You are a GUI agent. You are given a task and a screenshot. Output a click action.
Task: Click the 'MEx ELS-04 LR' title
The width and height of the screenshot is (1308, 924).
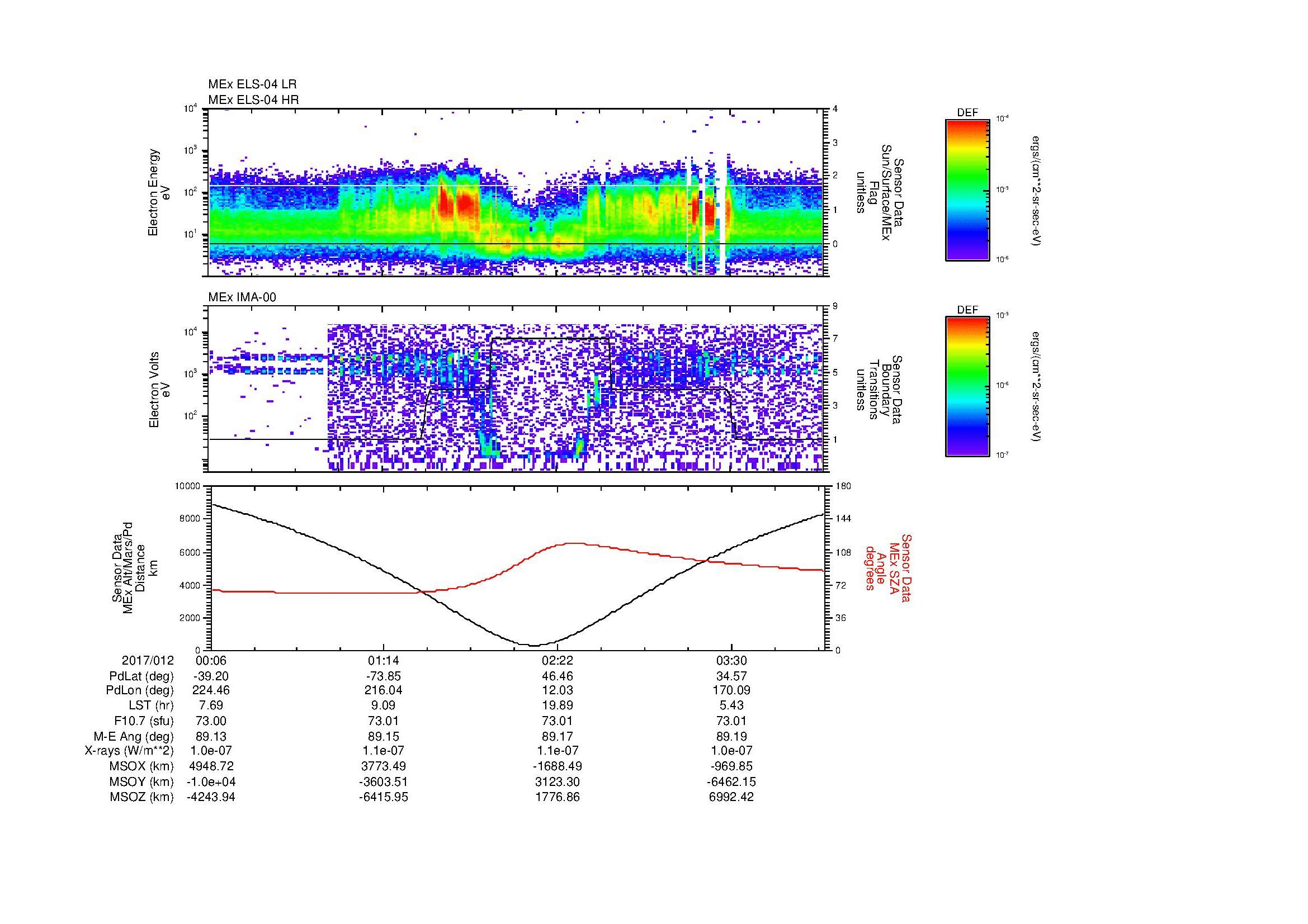coord(252,84)
